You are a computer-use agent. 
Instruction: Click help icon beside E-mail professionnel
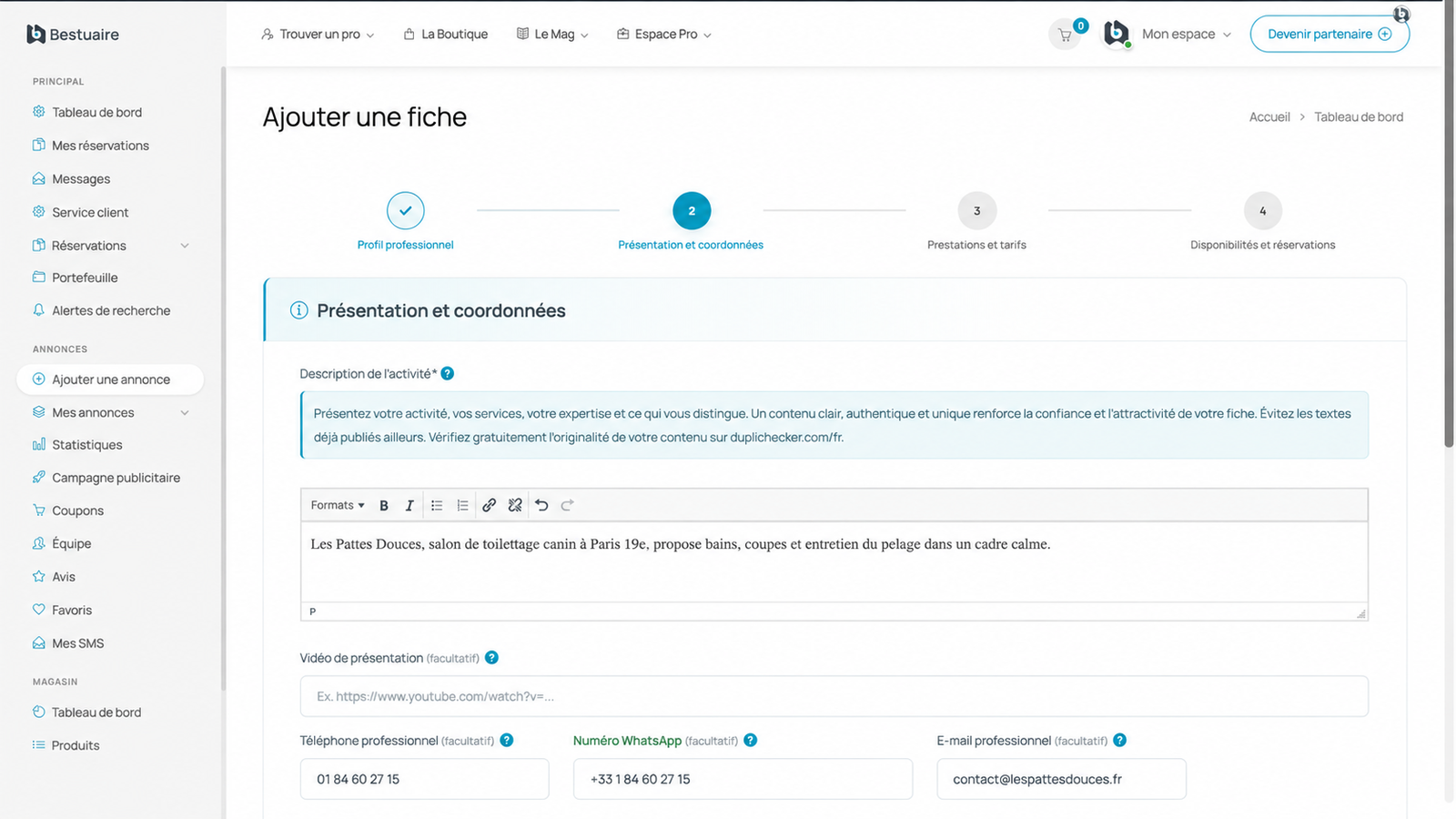pyautogui.click(x=1120, y=740)
